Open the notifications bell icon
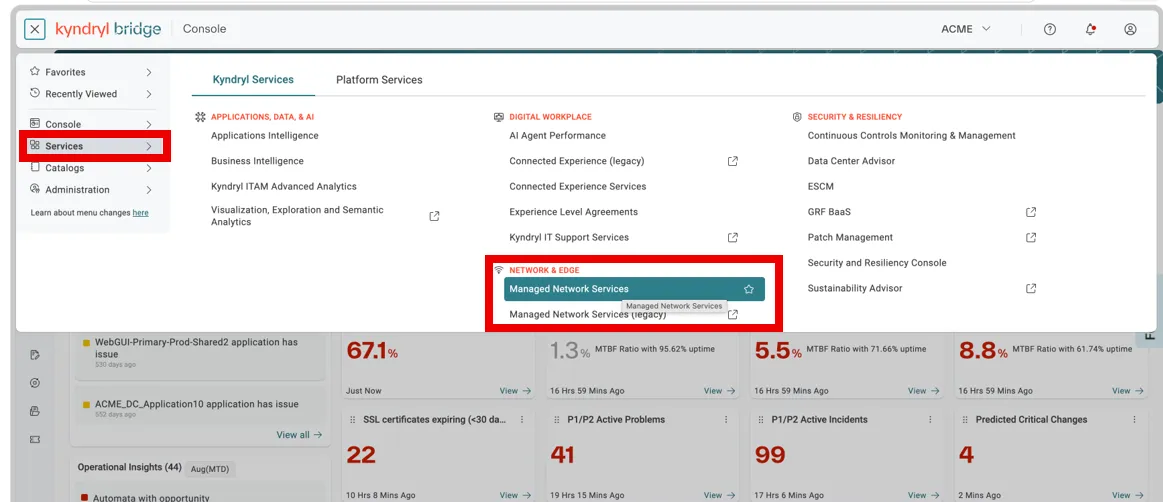Image resolution: width=1163 pixels, height=502 pixels. pos(1090,30)
